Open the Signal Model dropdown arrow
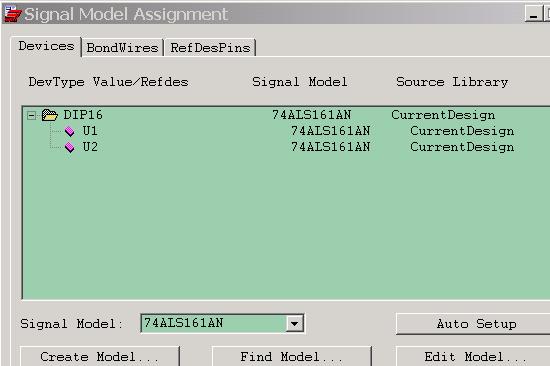Screen dimensions: 550x366 pos(294,324)
